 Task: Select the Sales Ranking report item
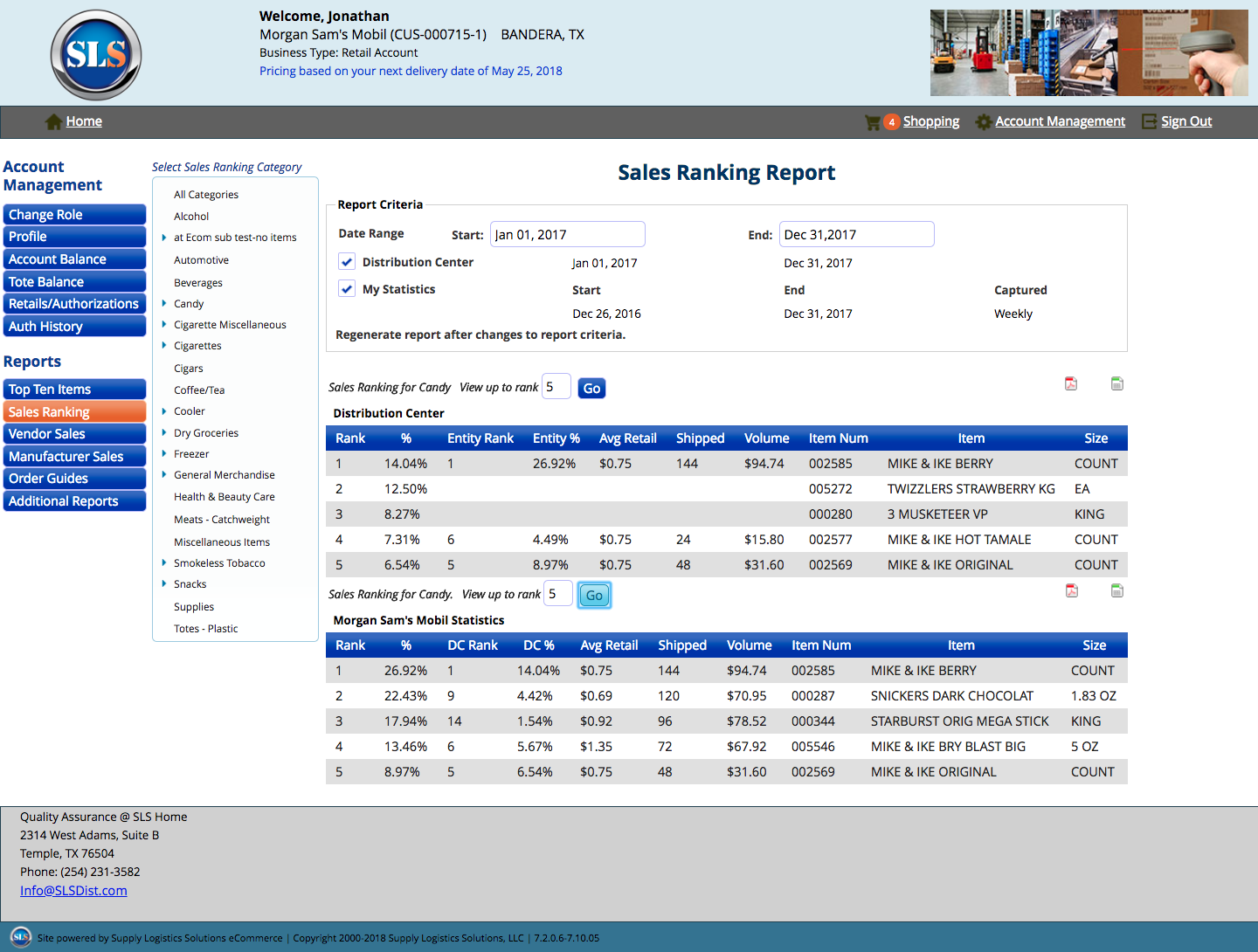point(74,412)
